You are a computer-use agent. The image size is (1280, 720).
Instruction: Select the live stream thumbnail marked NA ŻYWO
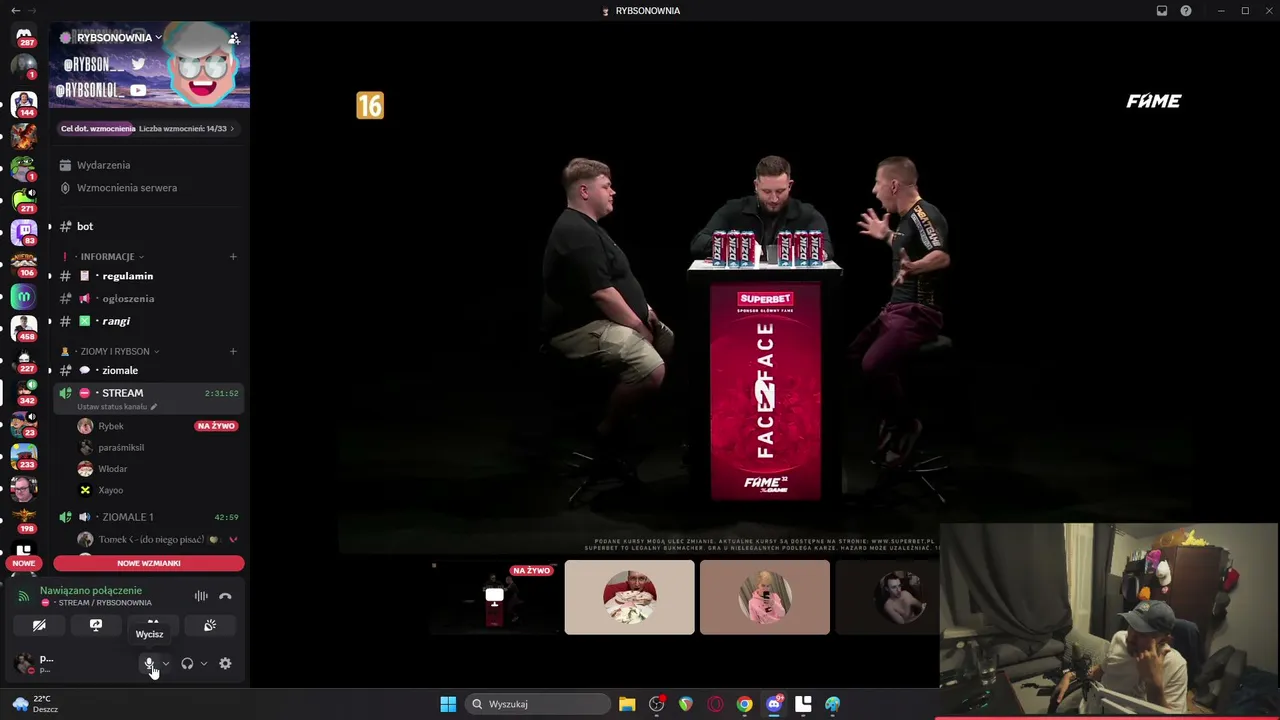[494, 597]
